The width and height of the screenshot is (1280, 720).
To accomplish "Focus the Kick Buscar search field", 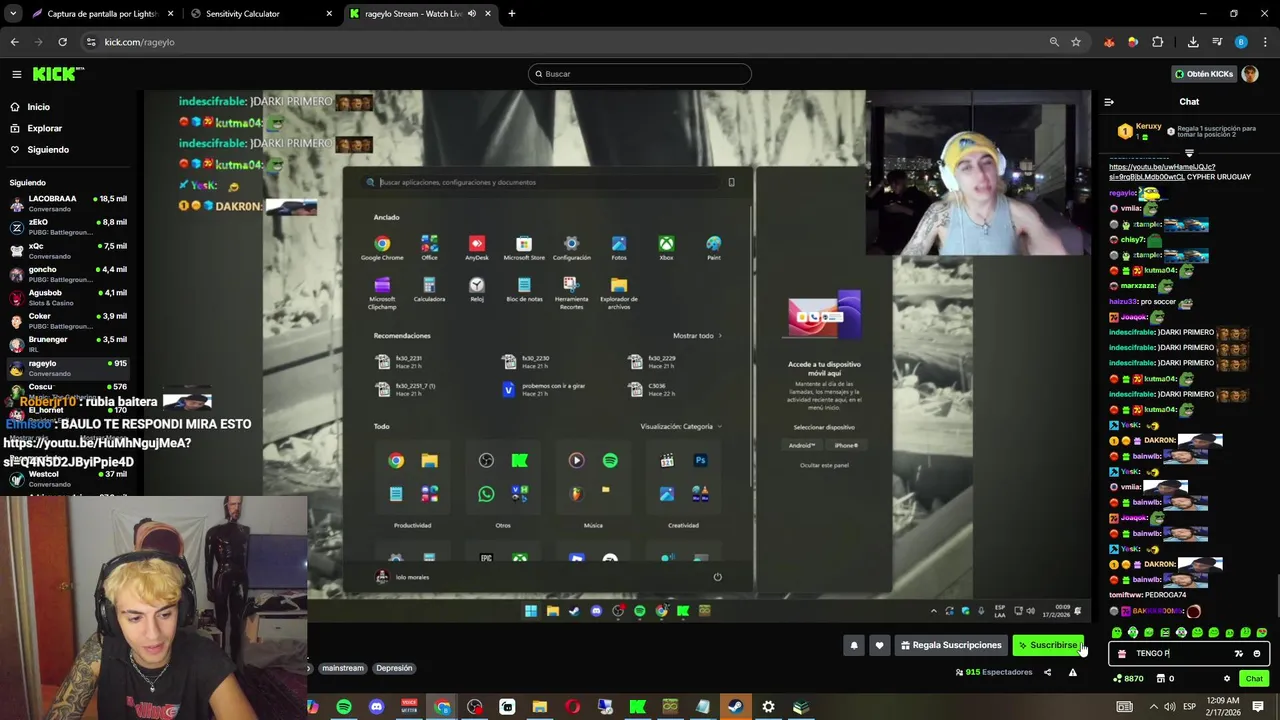I will pyautogui.click(x=639, y=74).
